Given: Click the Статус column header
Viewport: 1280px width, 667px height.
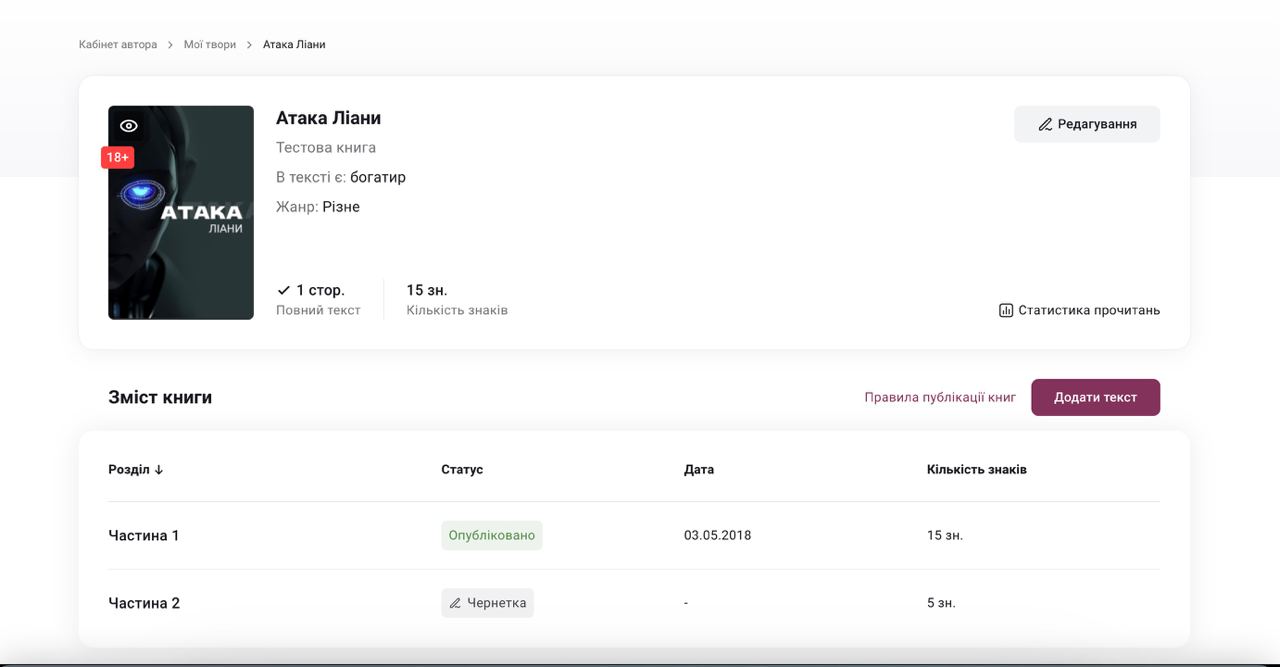Looking at the screenshot, I should click(462, 469).
